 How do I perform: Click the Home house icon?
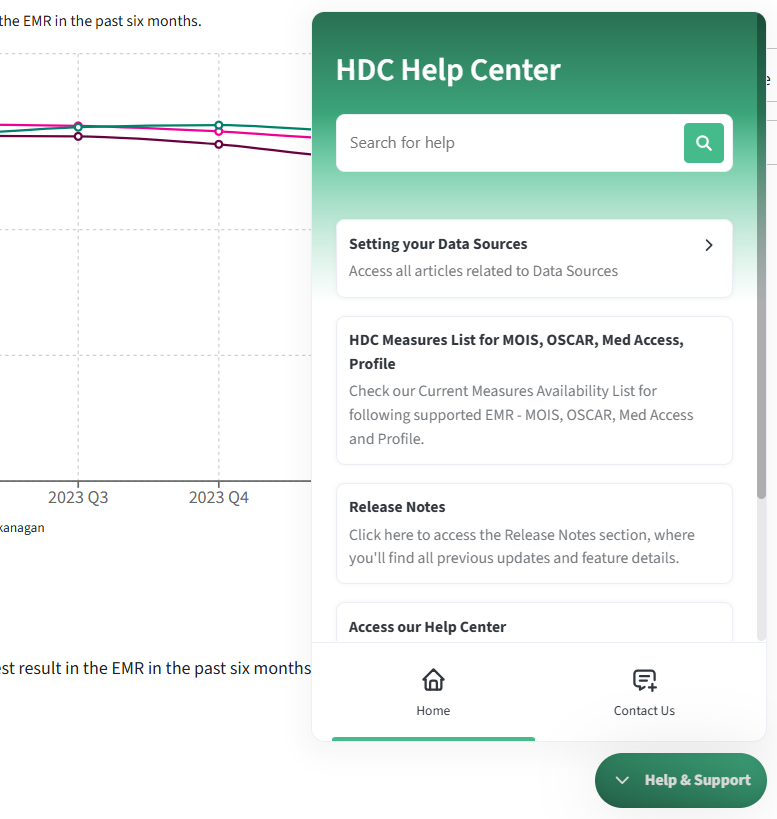point(433,680)
